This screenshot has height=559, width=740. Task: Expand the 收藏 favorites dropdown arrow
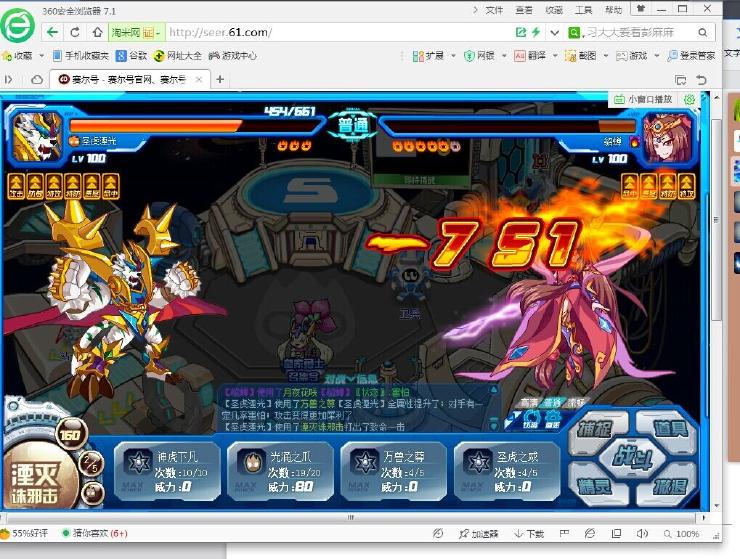pyautogui.click(x=41, y=56)
